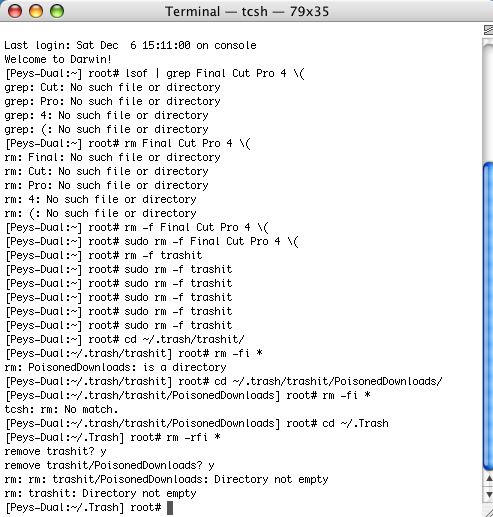Click the 'remove trashit? y' line
The image size is (493, 517).
point(55,451)
